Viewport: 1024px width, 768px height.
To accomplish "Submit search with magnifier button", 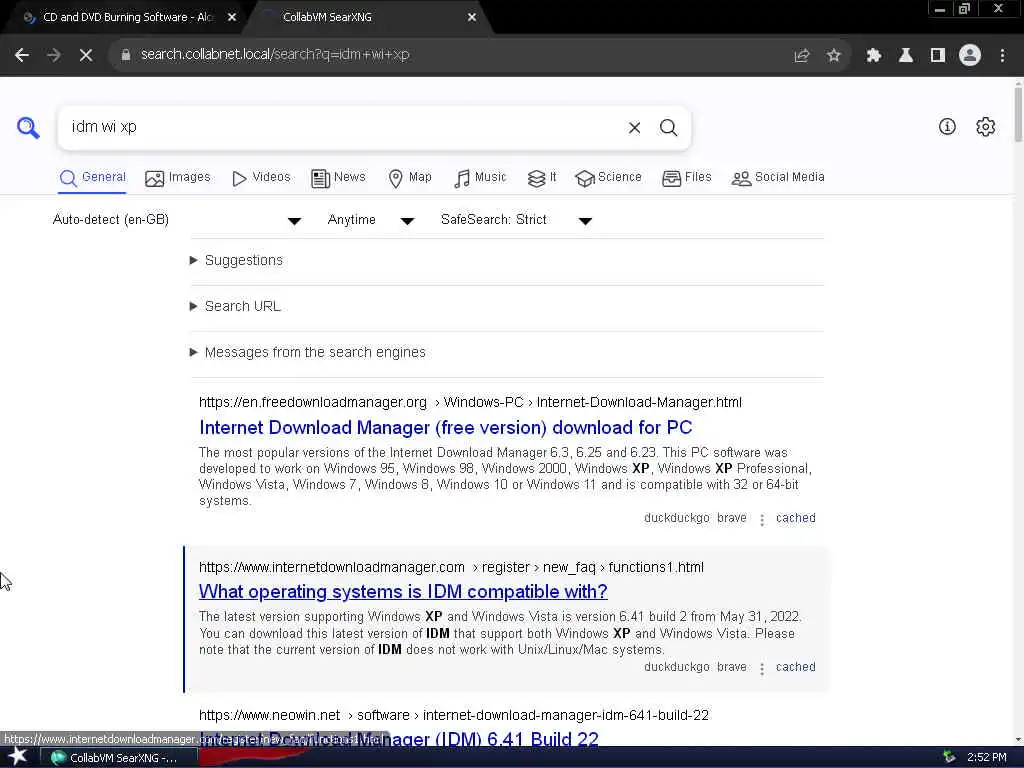I will click(668, 128).
